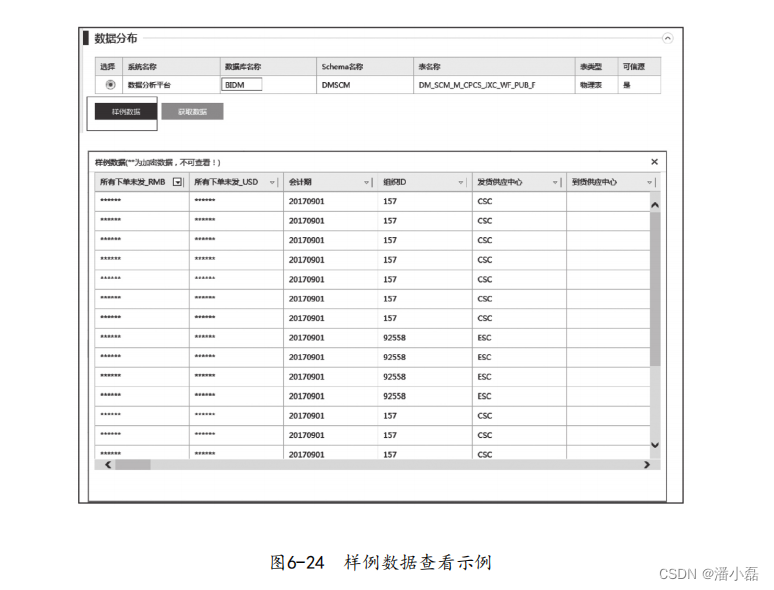Click the 物理表 table type cell
Screen dimensions: 774x590
596,85
